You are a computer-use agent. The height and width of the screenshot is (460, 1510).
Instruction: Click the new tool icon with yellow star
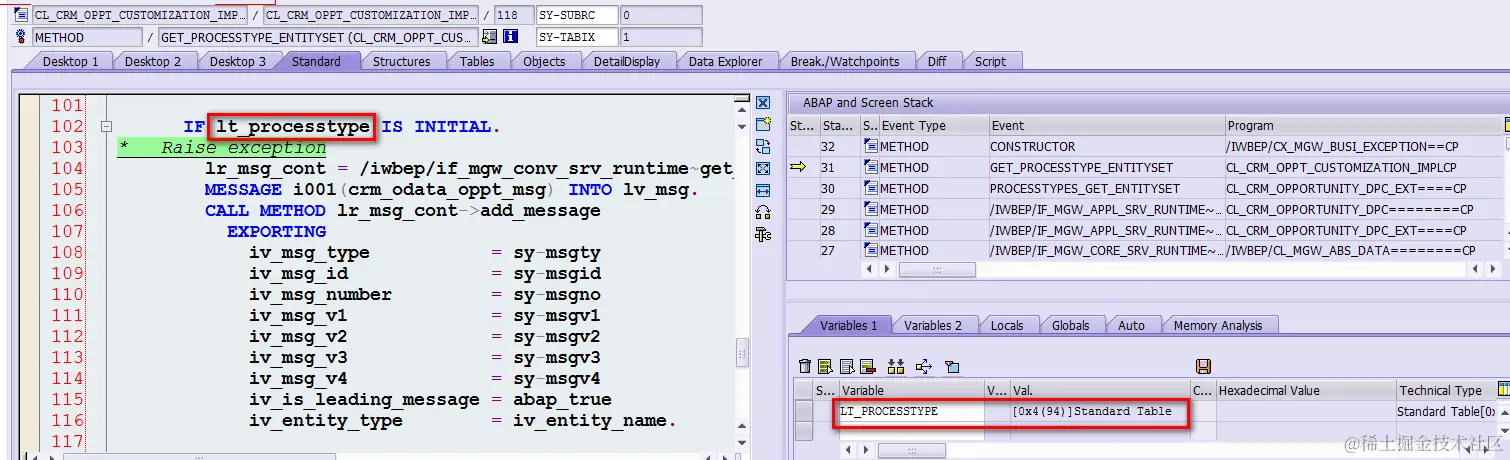pyautogui.click(x=763, y=124)
